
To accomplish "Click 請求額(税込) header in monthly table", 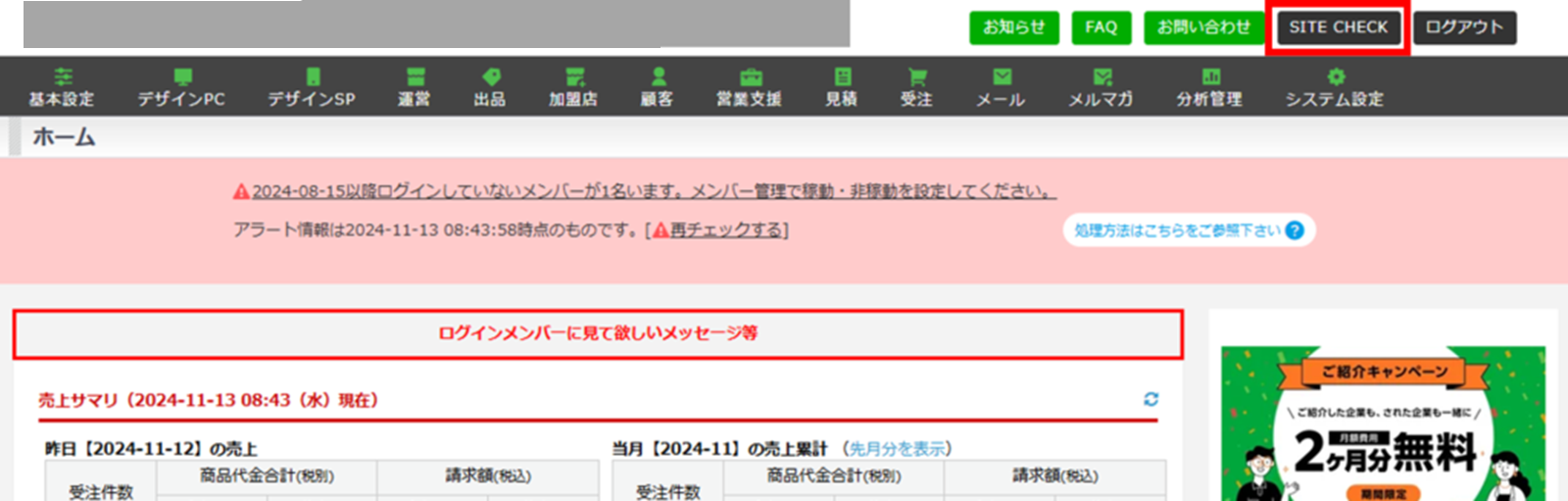I will (1055, 476).
